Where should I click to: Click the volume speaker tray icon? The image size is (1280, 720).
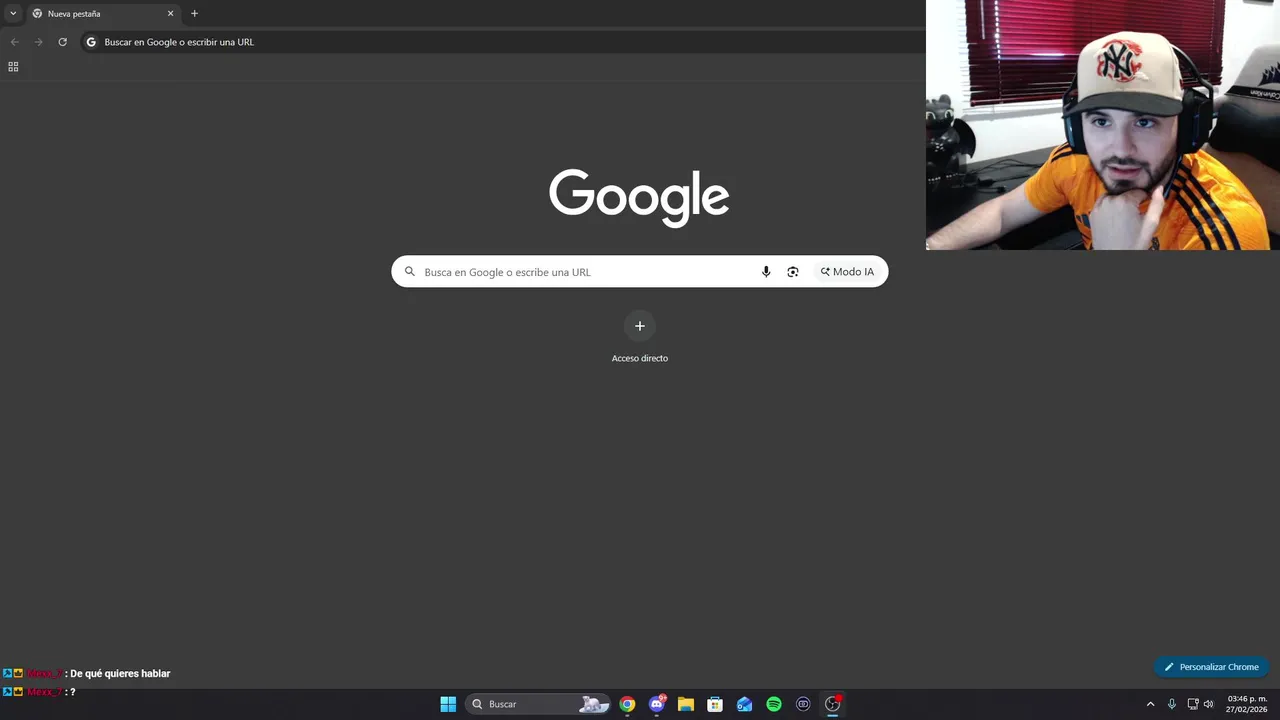pyautogui.click(x=1209, y=704)
